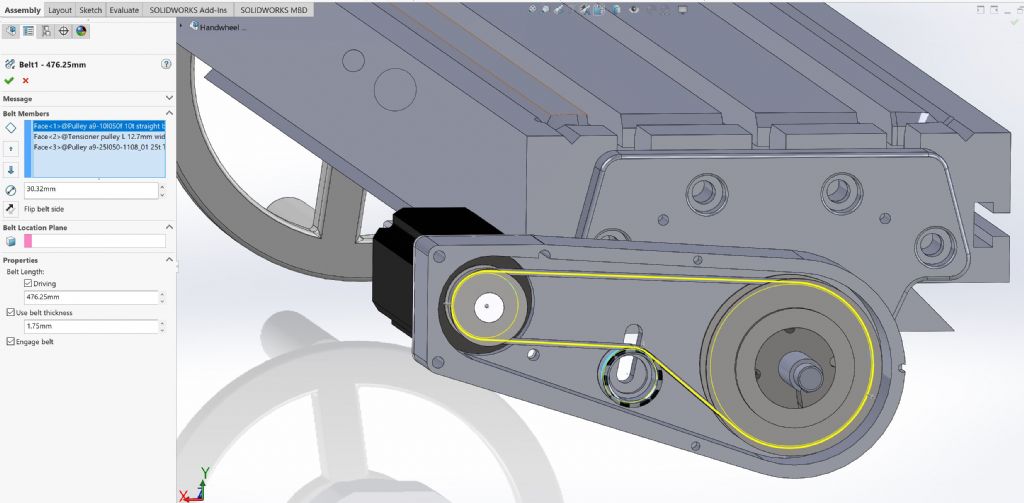Click Zoom to Fit in heads-up toolbar
This screenshot has width=1024, height=503.
pos(532,9)
